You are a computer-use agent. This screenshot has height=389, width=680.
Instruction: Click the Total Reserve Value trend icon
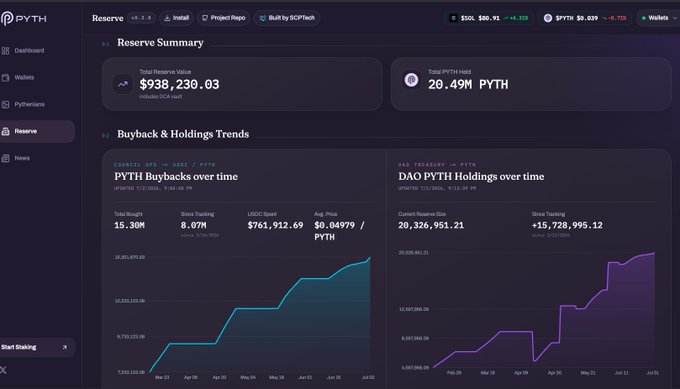(123, 84)
